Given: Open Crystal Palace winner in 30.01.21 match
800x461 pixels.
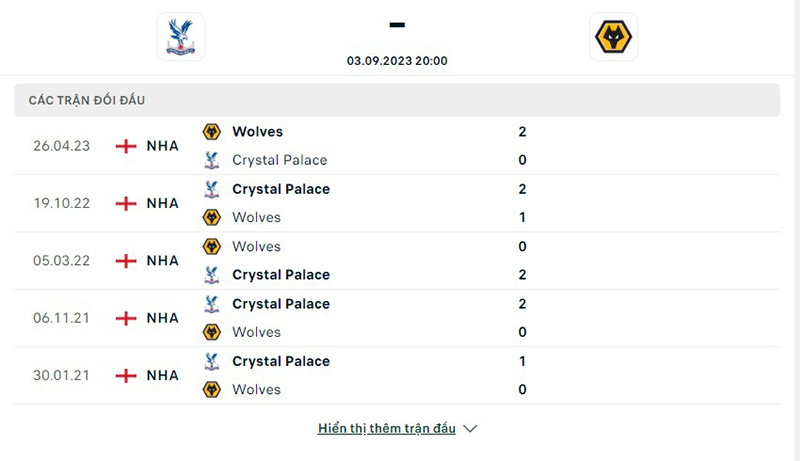Looking at the screenshot, I should click(x=280, y=361).
